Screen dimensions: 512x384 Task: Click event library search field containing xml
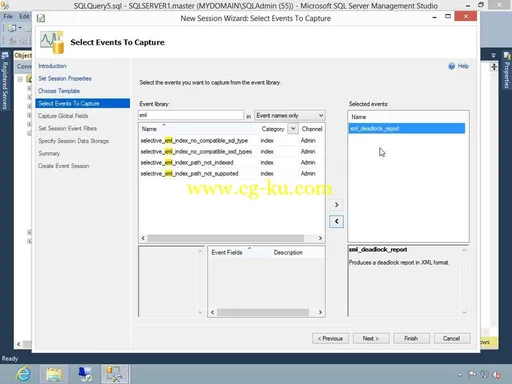[x=191, y=115]
